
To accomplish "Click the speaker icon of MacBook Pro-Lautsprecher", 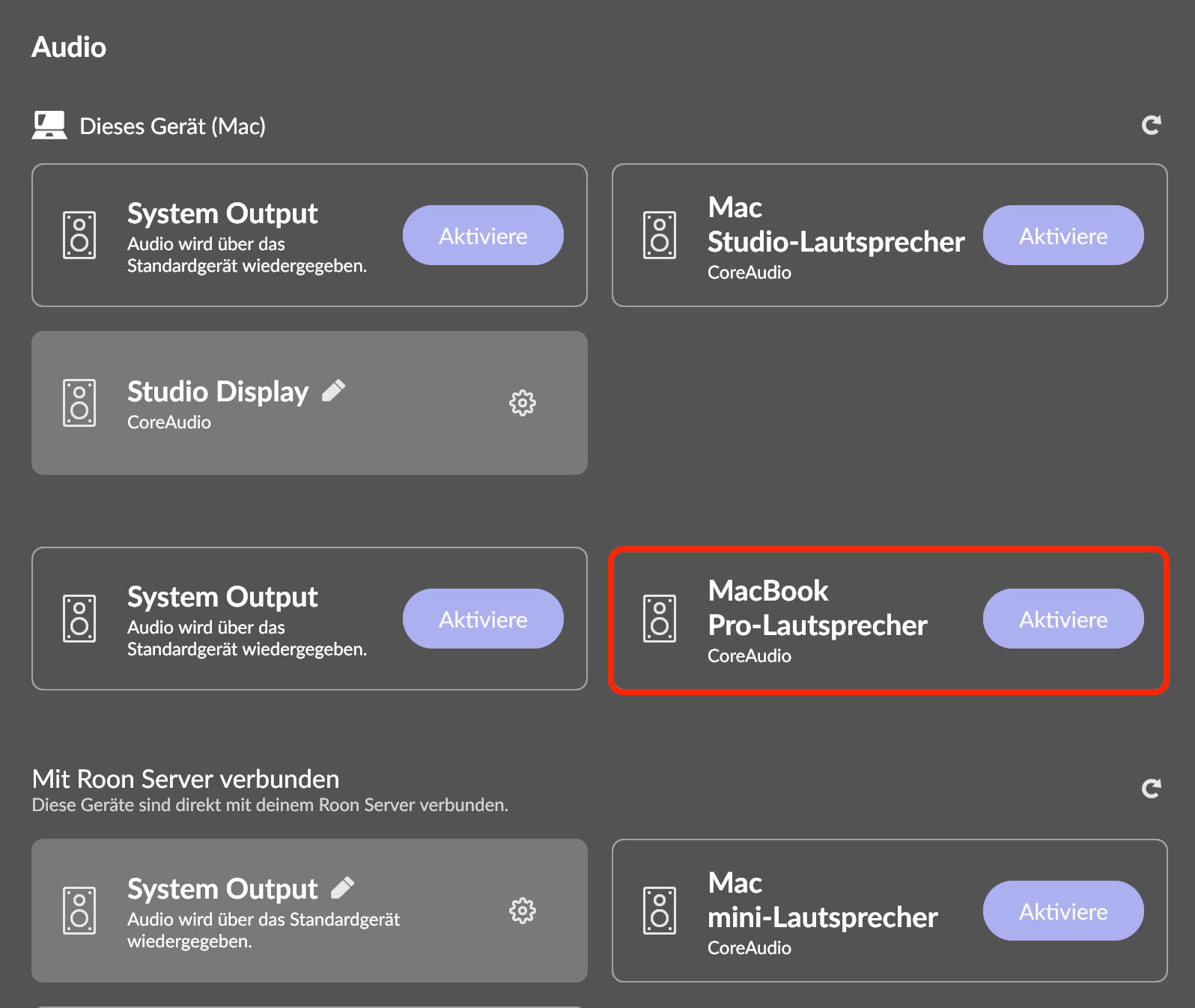I will pyautogui.click(x=660, y=619).
